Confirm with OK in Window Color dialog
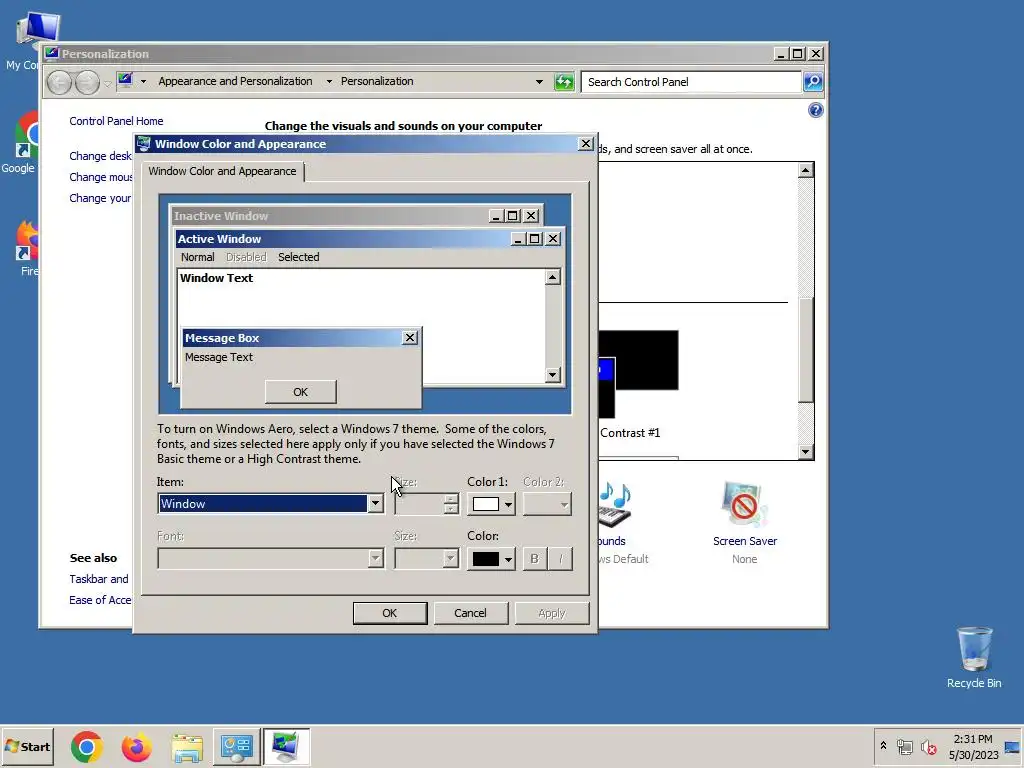 (x=390, y=613)
